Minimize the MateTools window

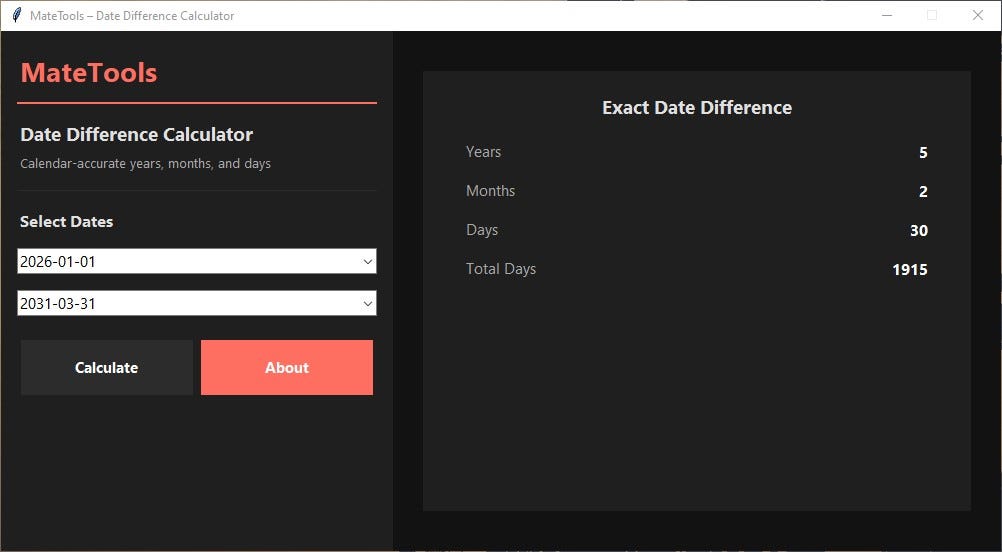tap(887, 15)
